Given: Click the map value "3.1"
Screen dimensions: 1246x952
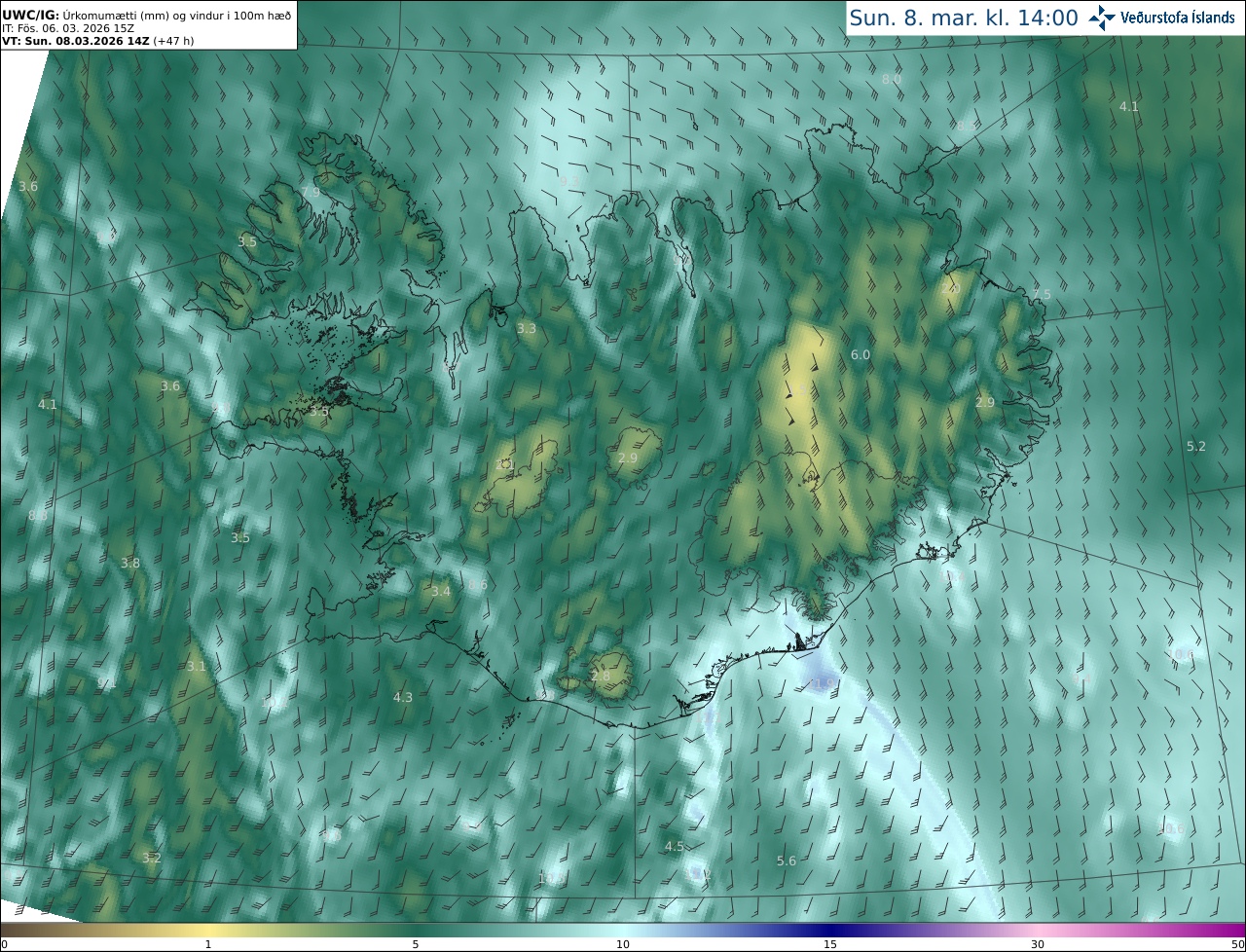Looking at the screenshot, I should coord(197,666).
